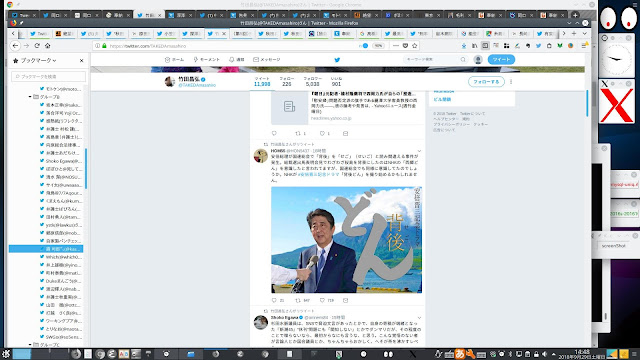Screen dimensions: 640x360
Task: Bookmark this page with star icon
Action: click(415, 46)
